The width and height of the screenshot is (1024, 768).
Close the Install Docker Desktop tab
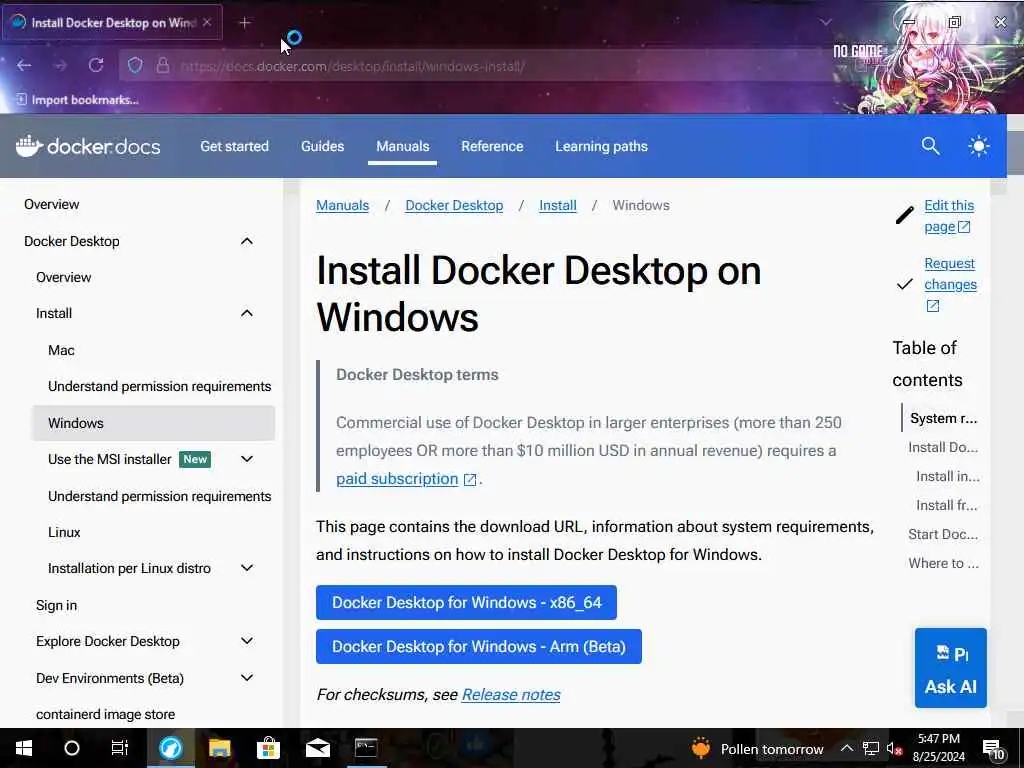tap(206, 22)
